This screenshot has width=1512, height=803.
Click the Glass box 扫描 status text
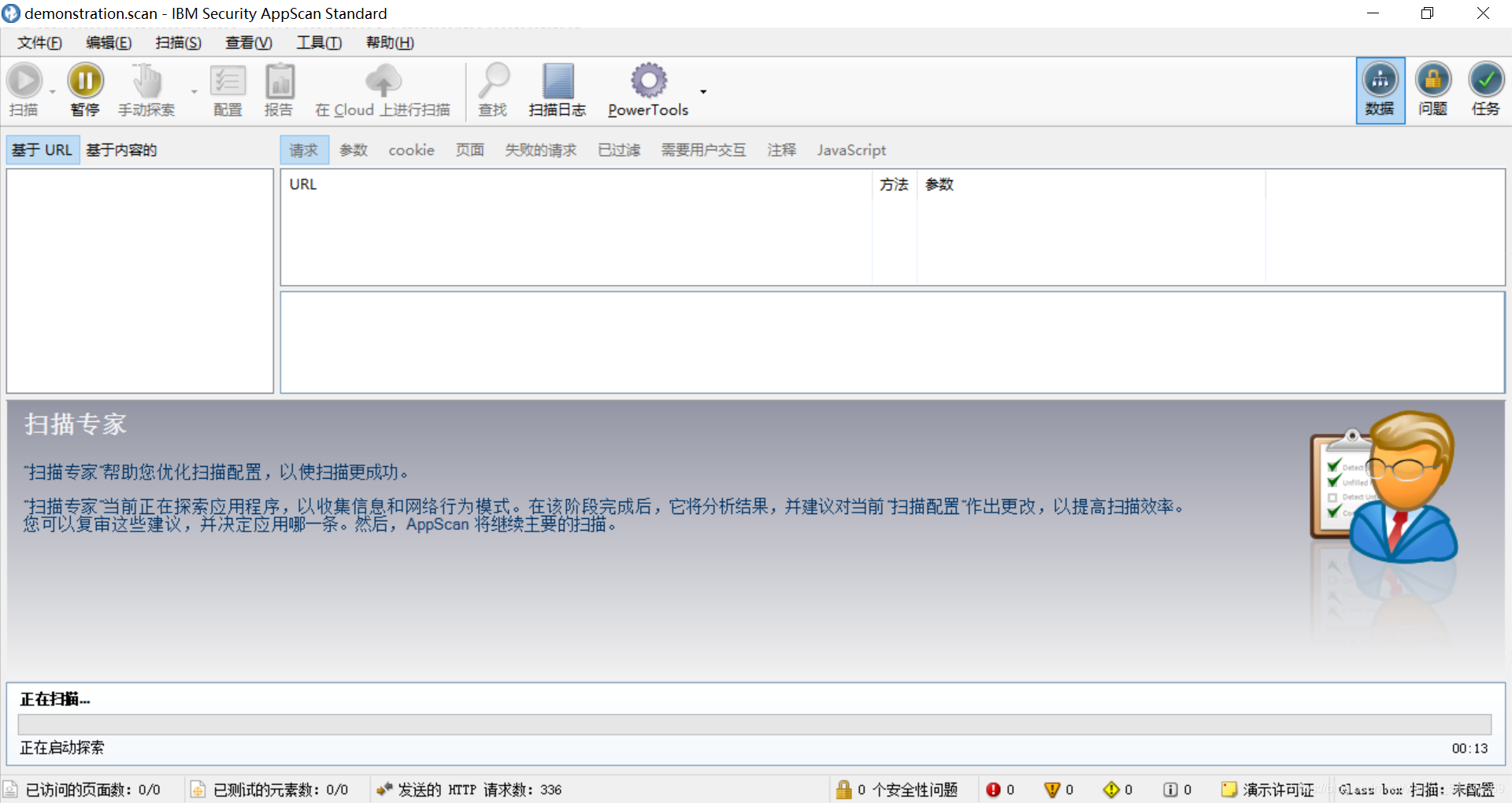[x=1417, y=790]
